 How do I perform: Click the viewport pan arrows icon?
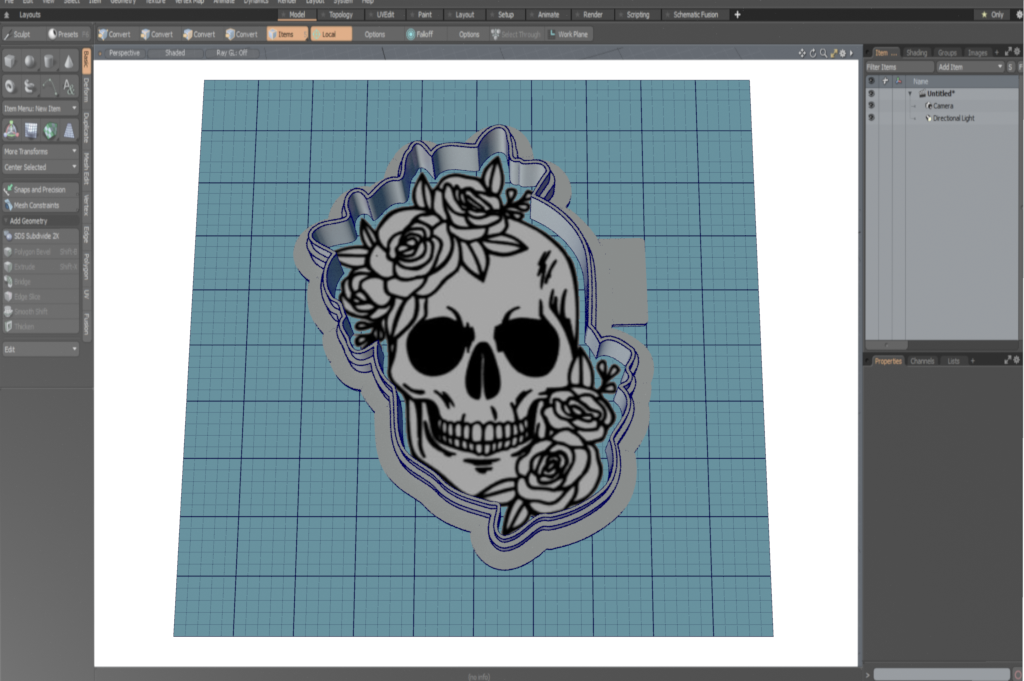coord(802,53)
